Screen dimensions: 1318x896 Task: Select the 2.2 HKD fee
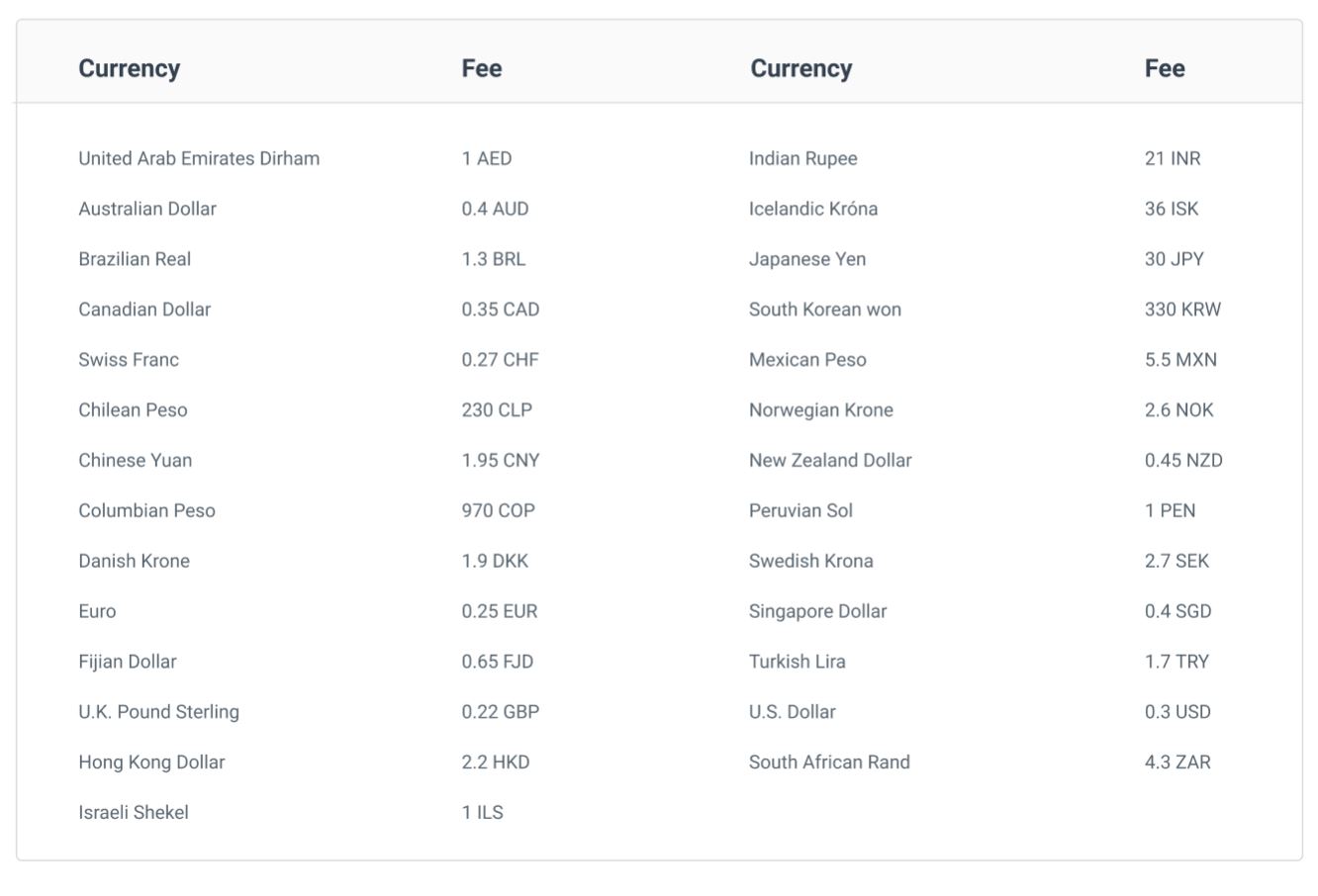point(496,762)
